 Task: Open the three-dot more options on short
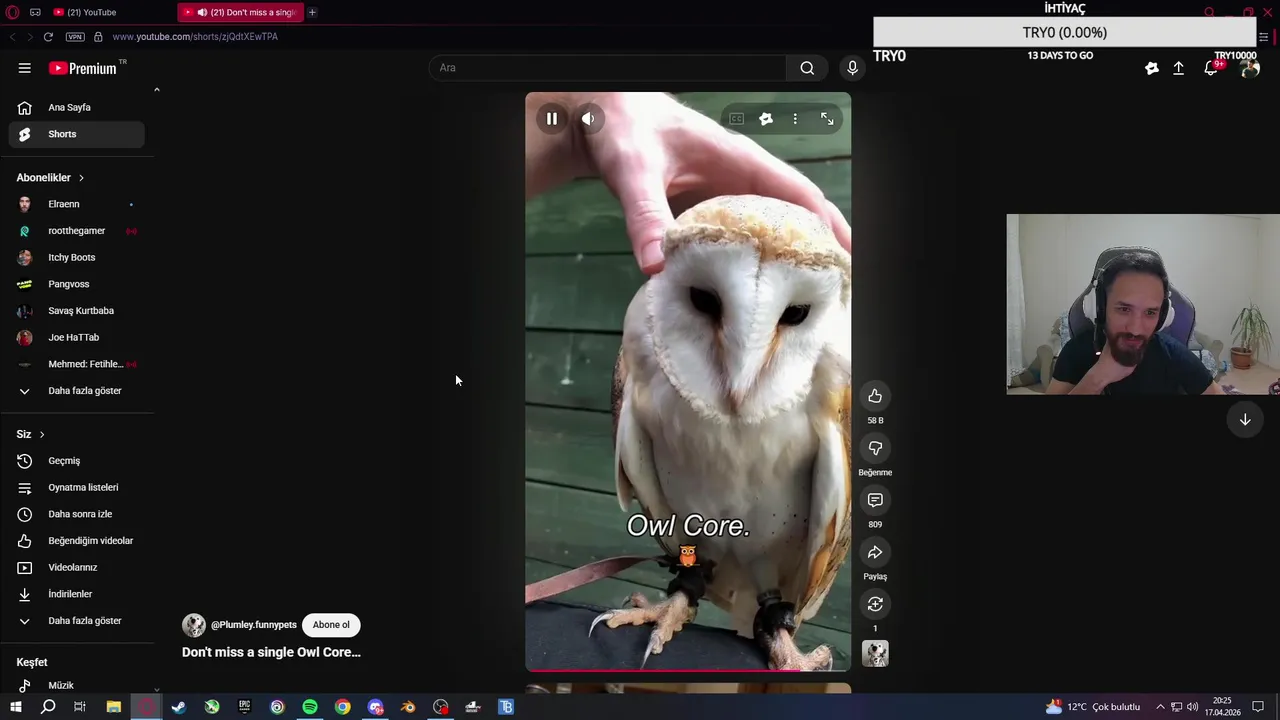point(795,119)
